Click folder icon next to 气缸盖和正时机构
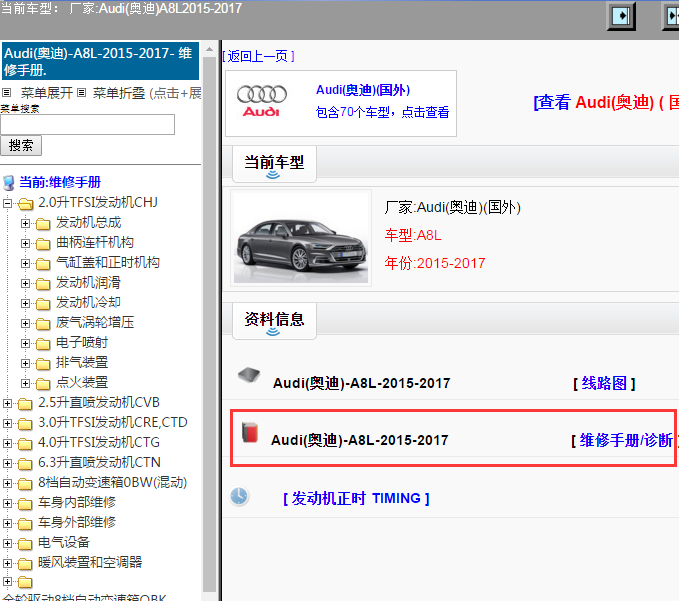 [43, 263]
